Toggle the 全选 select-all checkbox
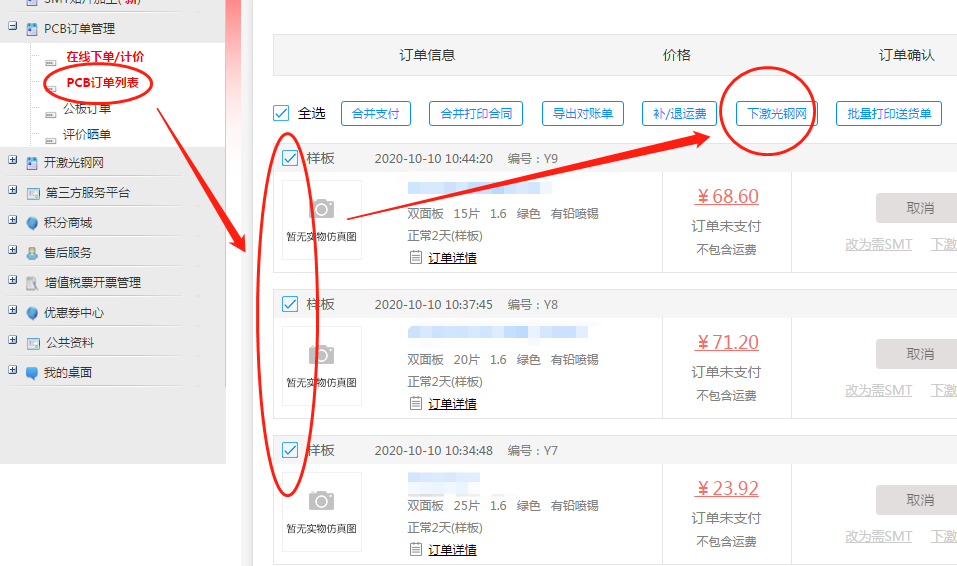957x566 pixels. point(281,113)
